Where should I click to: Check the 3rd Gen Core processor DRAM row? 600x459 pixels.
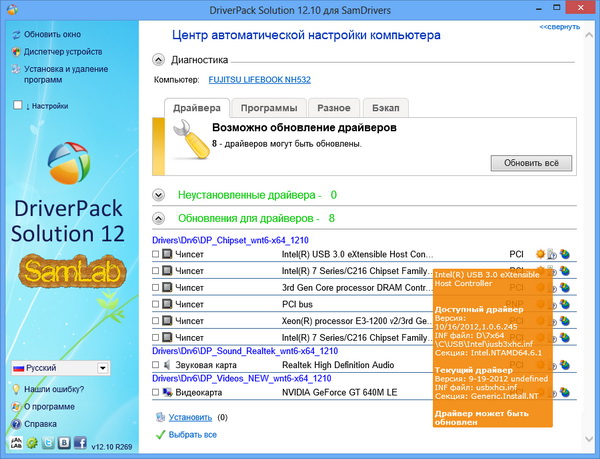point(155,287)
